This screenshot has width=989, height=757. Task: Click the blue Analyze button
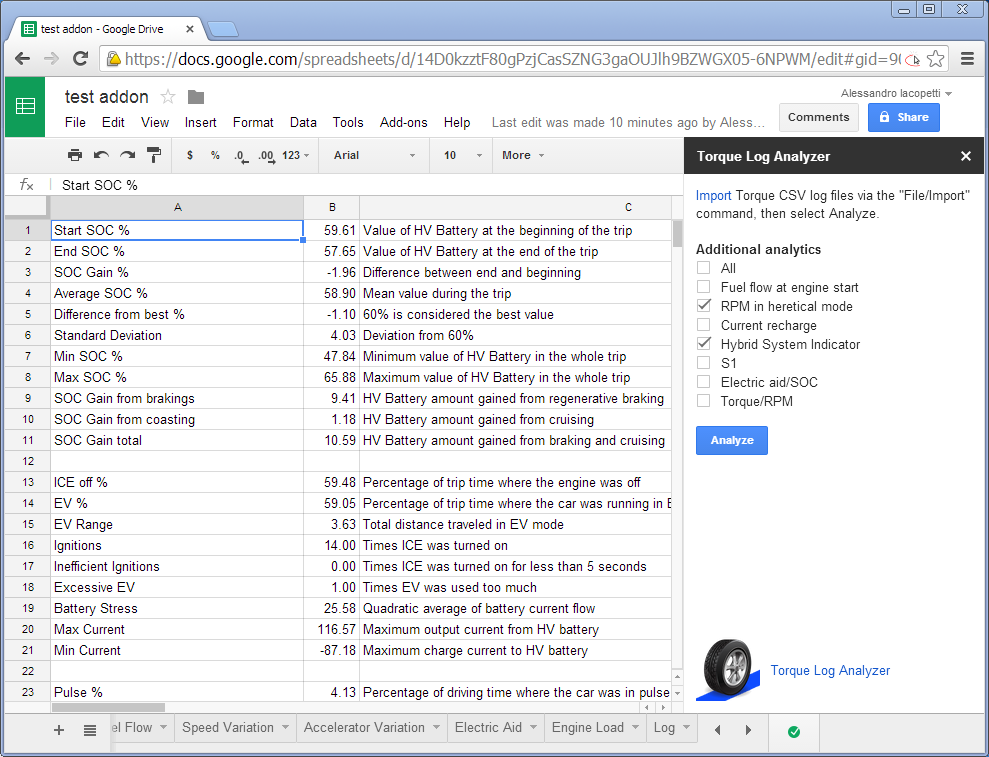[732, 440]
